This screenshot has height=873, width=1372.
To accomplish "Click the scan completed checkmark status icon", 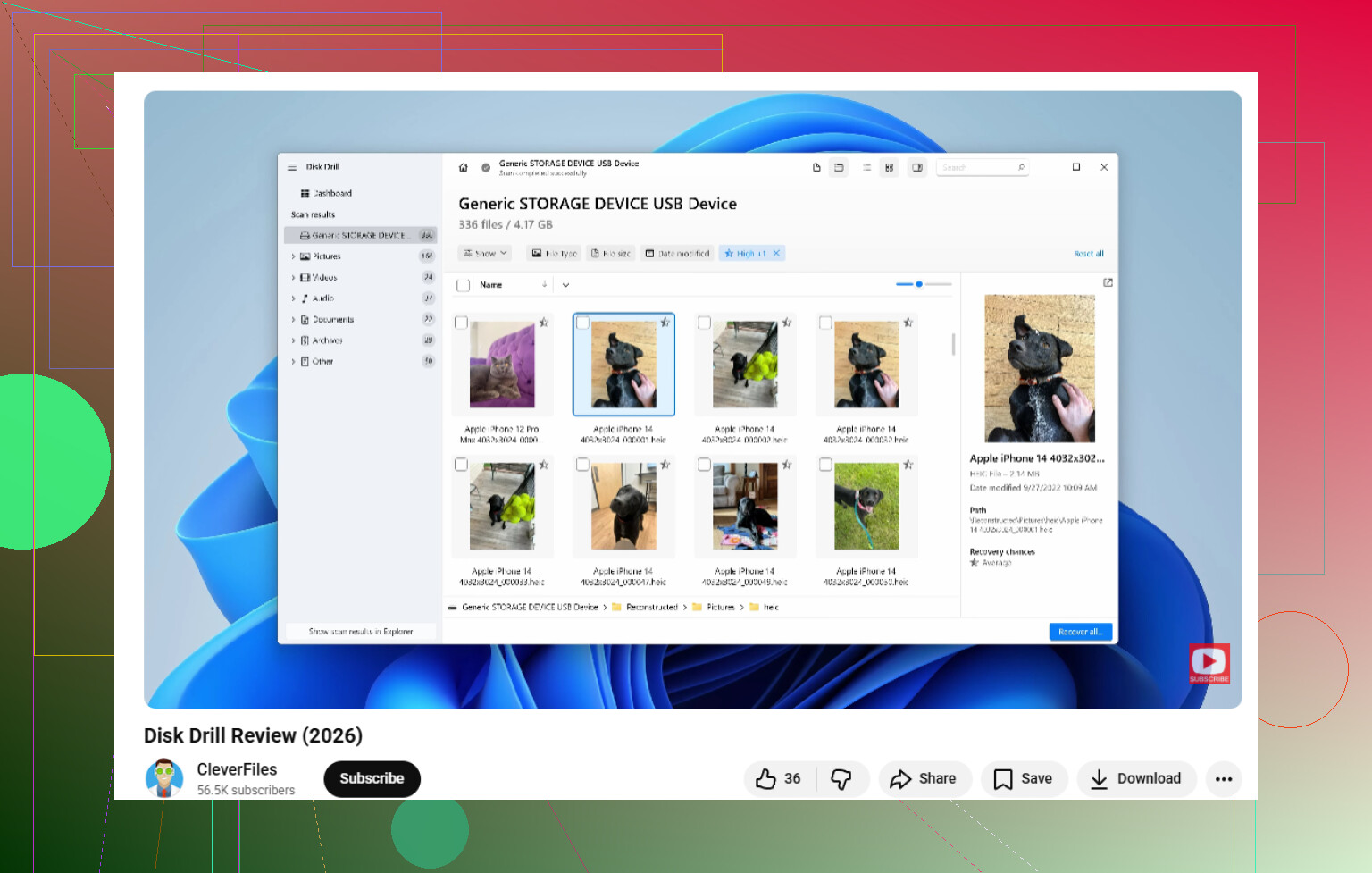I will click(x=486, y=167).
